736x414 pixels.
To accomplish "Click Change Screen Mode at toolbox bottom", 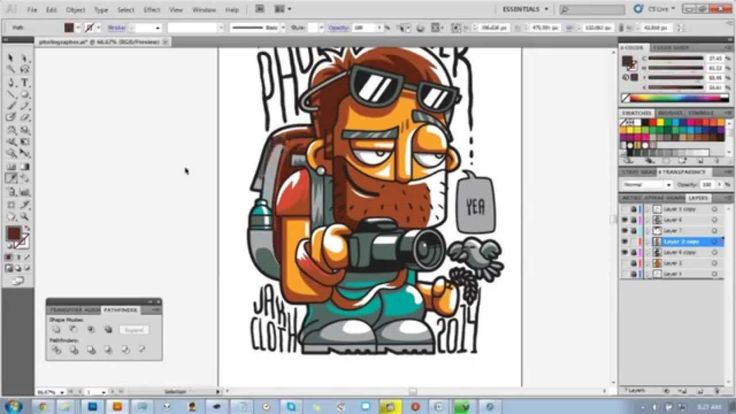I will (x=17, y=281).
